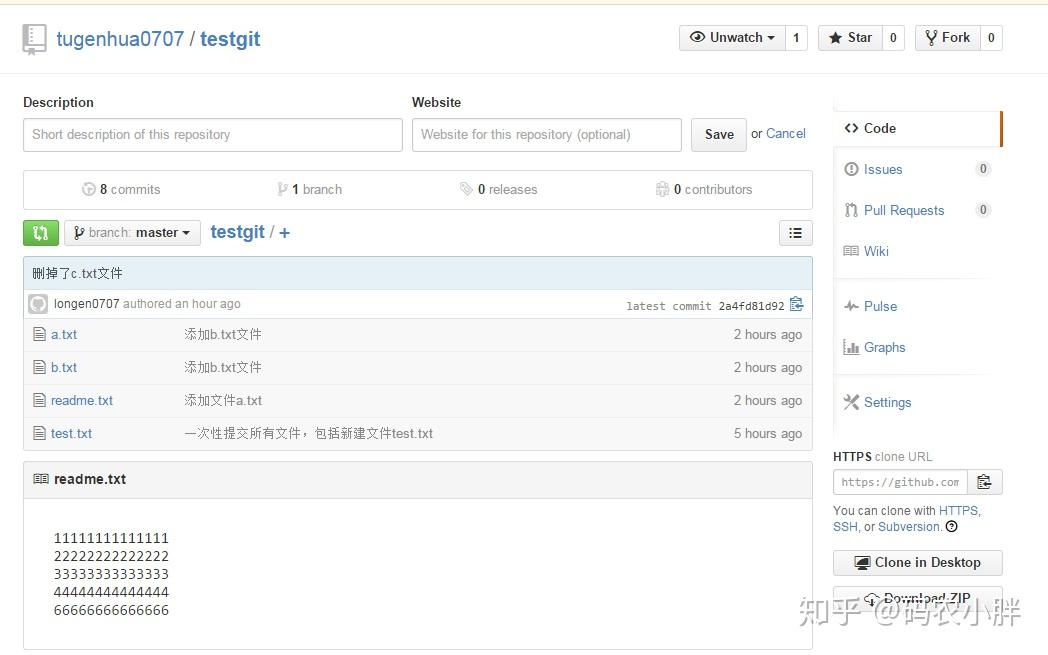This screenshot has width=1048, height=655.
Task: Select the Settings wrench icon
Action: [850, 402]
